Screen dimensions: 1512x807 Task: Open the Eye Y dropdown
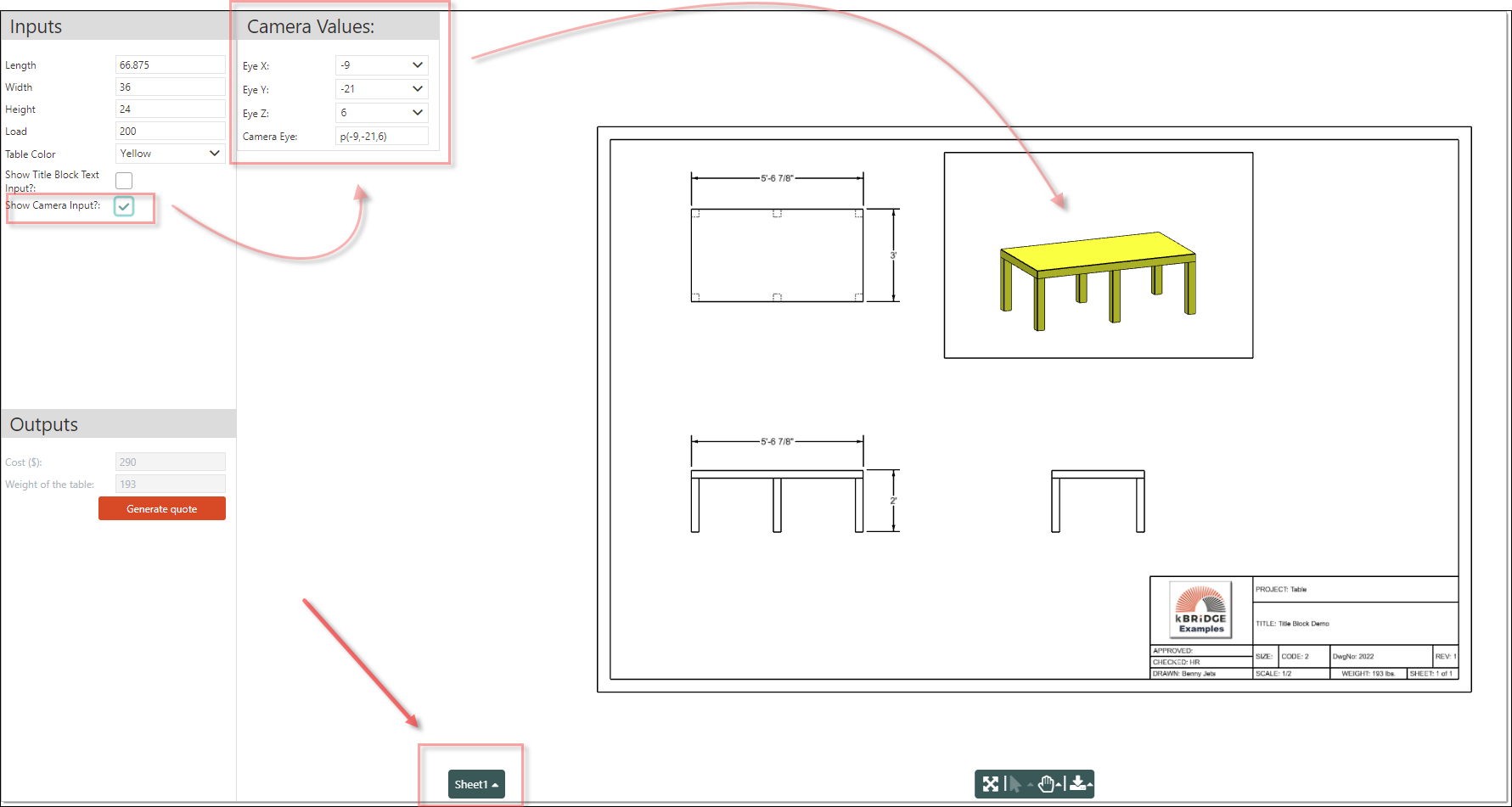(382, 89)
